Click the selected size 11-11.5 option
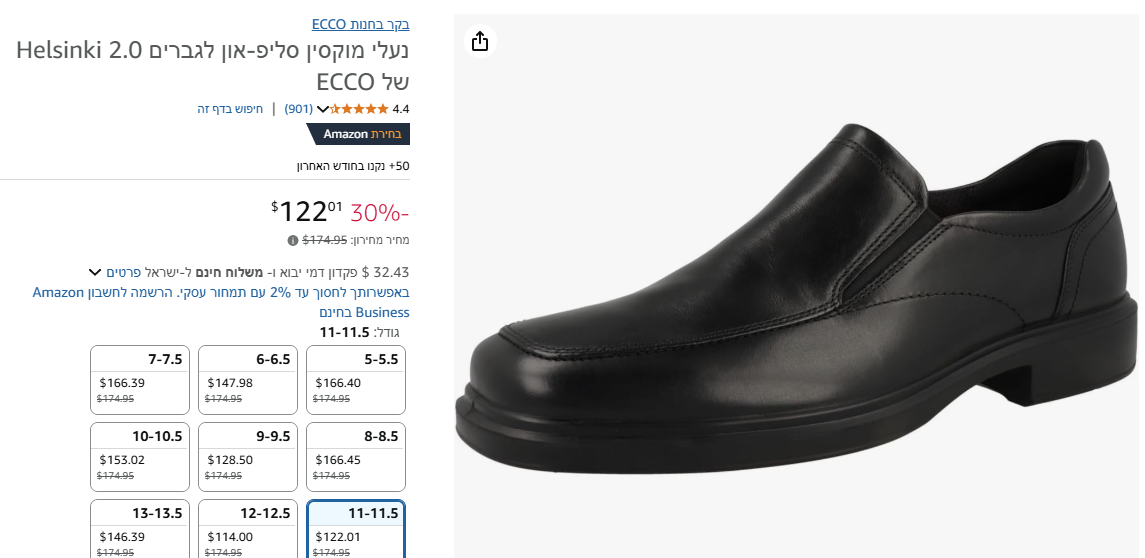The height and width of the screenshot is (558, 1145). coord(355,529)
